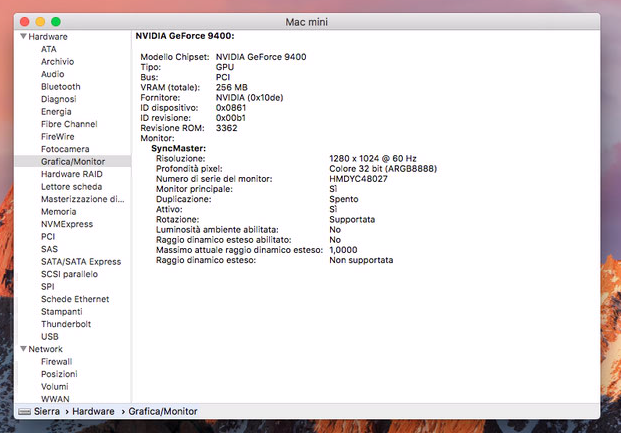Image resolution: width=621 pixels, height=433 pixels.
Task: Click the Sierra computer icon in path bar
Action: point(25,412)
